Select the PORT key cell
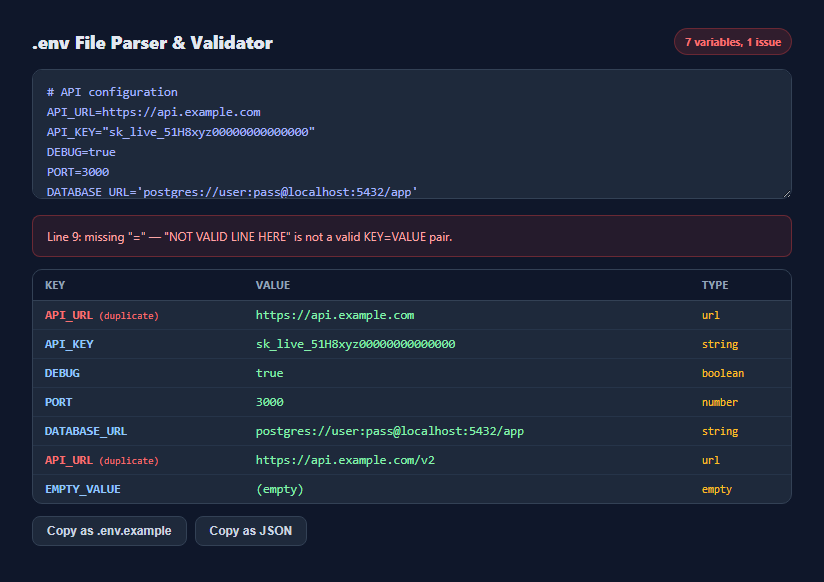824x582 pixels. (58, 402)
